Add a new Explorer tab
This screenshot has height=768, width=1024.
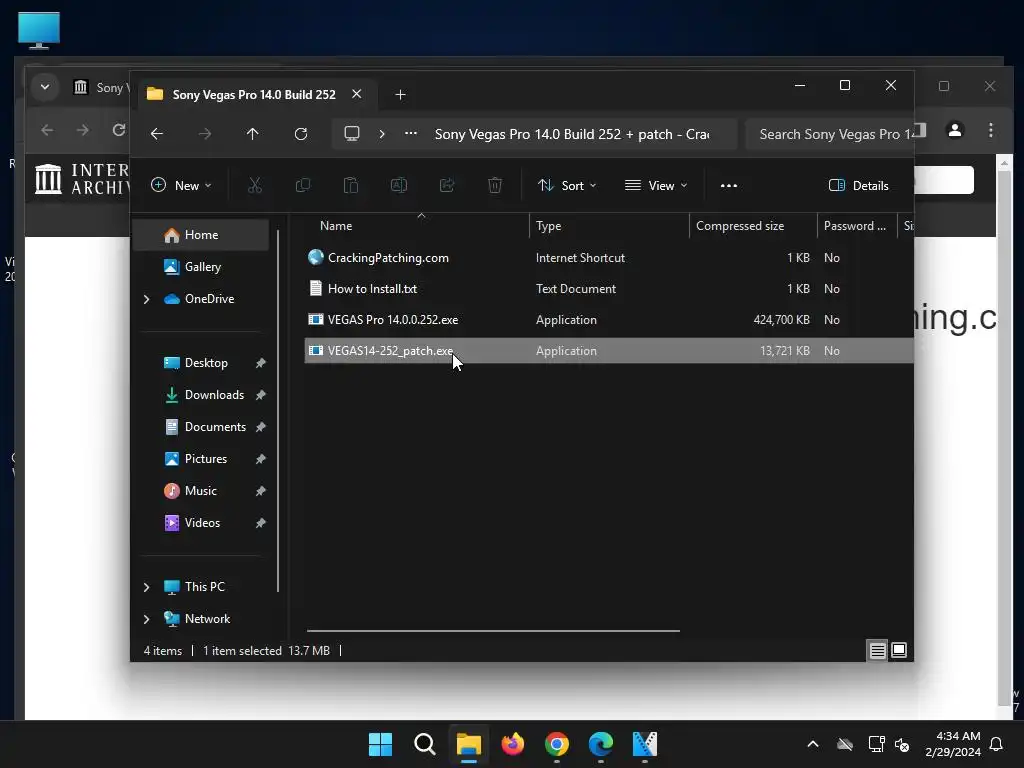[x=400, y=95]
